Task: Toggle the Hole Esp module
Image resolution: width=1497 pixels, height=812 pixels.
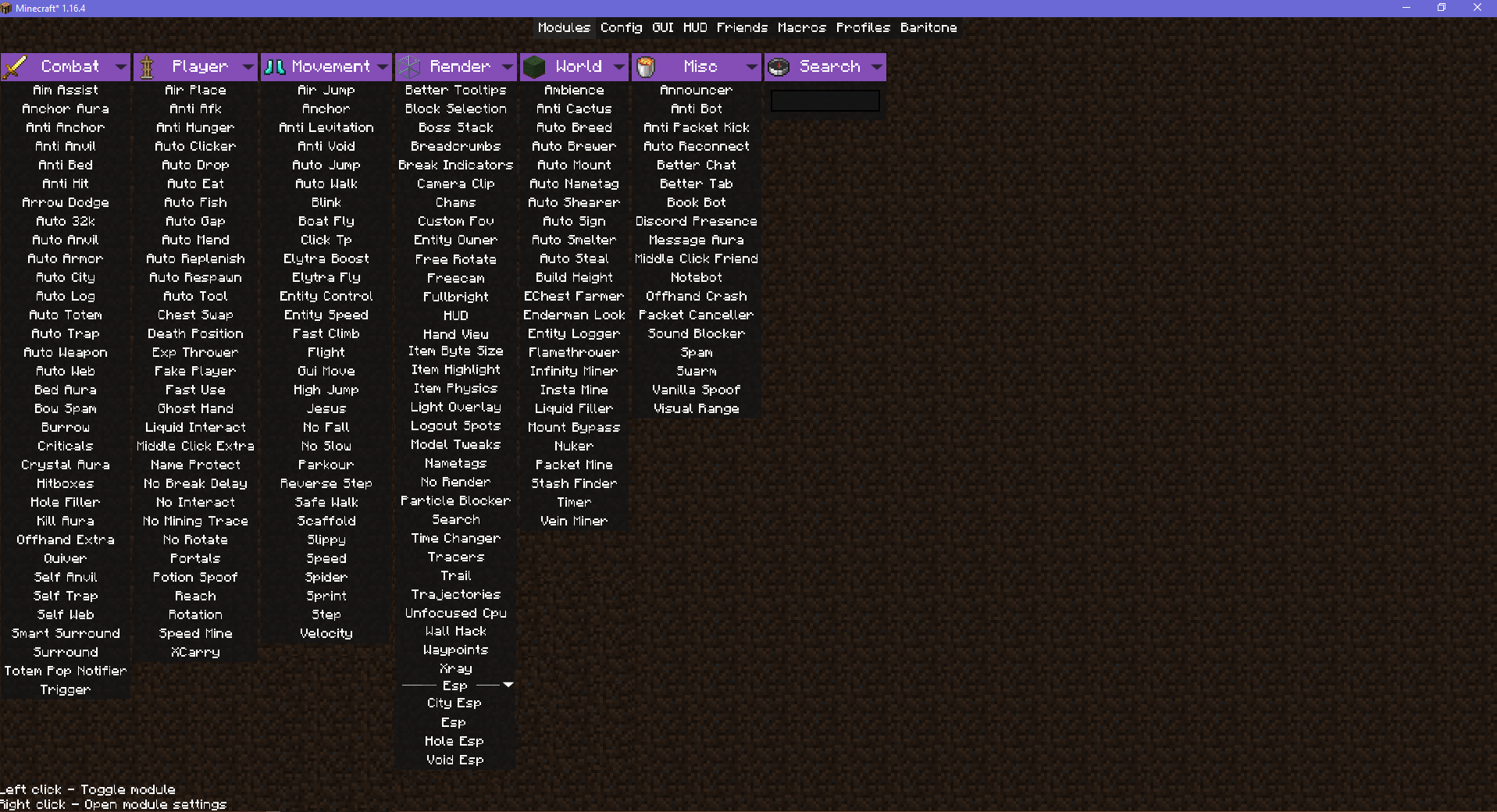Action: click(x=454, y=741)
